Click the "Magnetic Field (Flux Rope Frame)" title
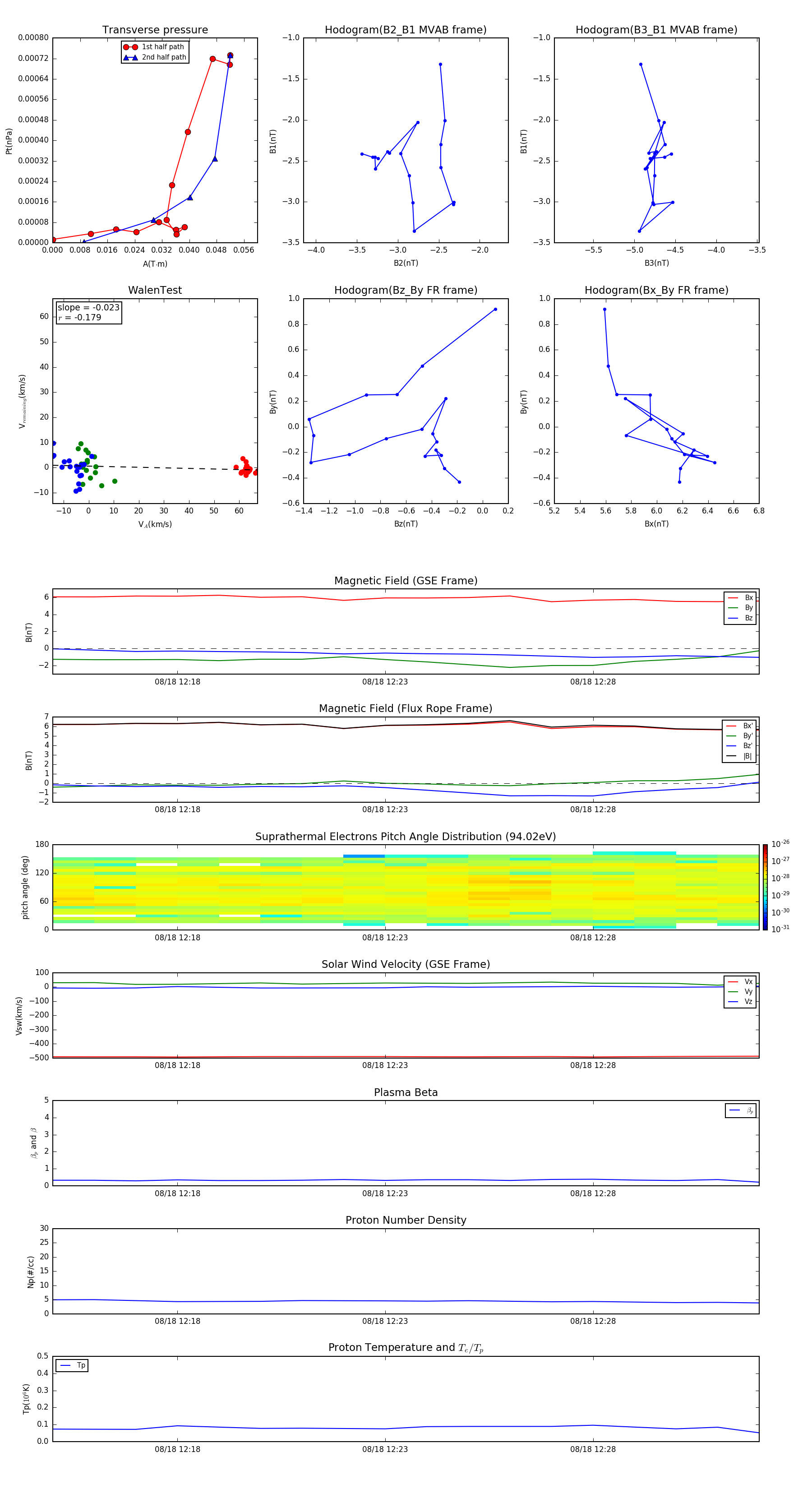Viewport: 812px width, 1489px height. (x=406, y=709)
